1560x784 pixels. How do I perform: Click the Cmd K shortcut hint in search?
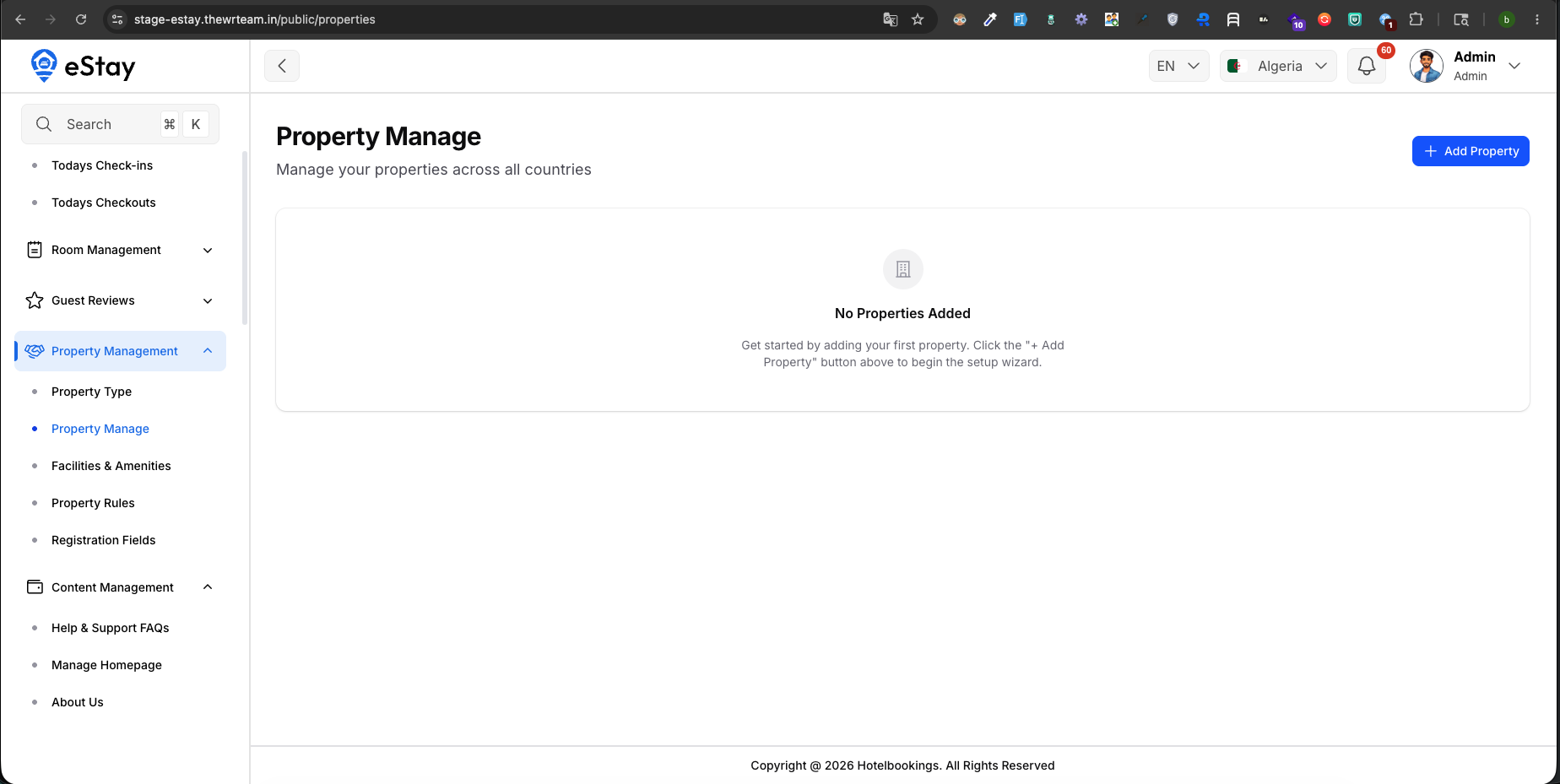click(x=183, y=124)
